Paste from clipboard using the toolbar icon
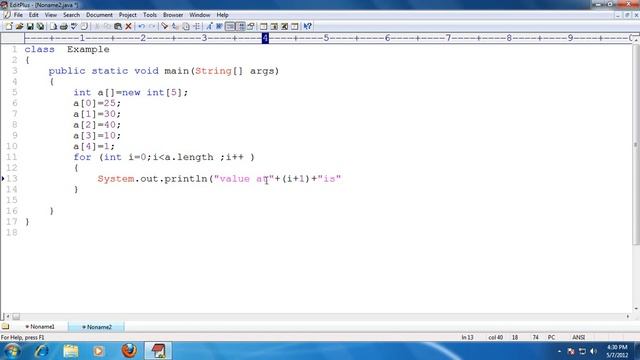 click(x=118, y=27)
